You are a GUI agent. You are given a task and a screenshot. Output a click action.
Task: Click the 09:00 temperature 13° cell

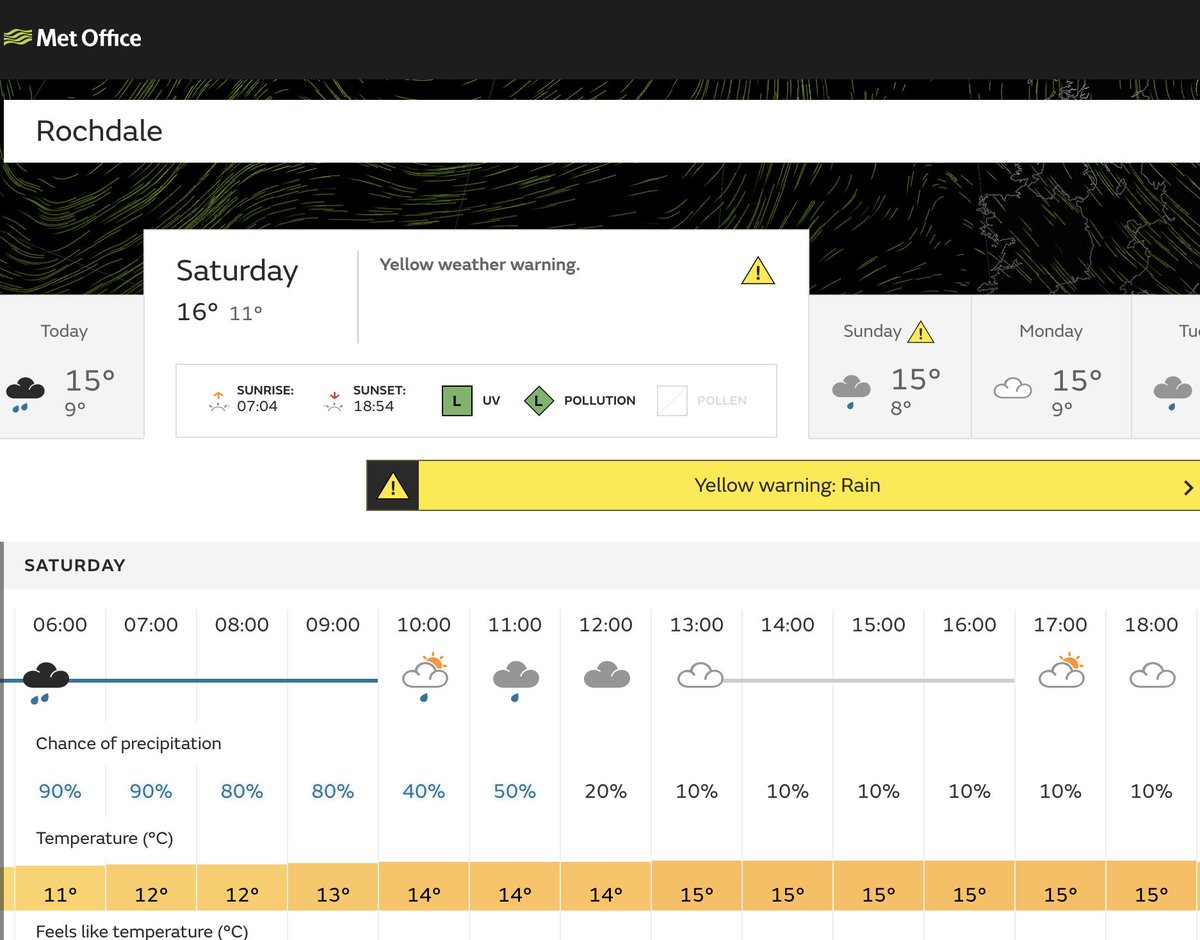[333, 888]
